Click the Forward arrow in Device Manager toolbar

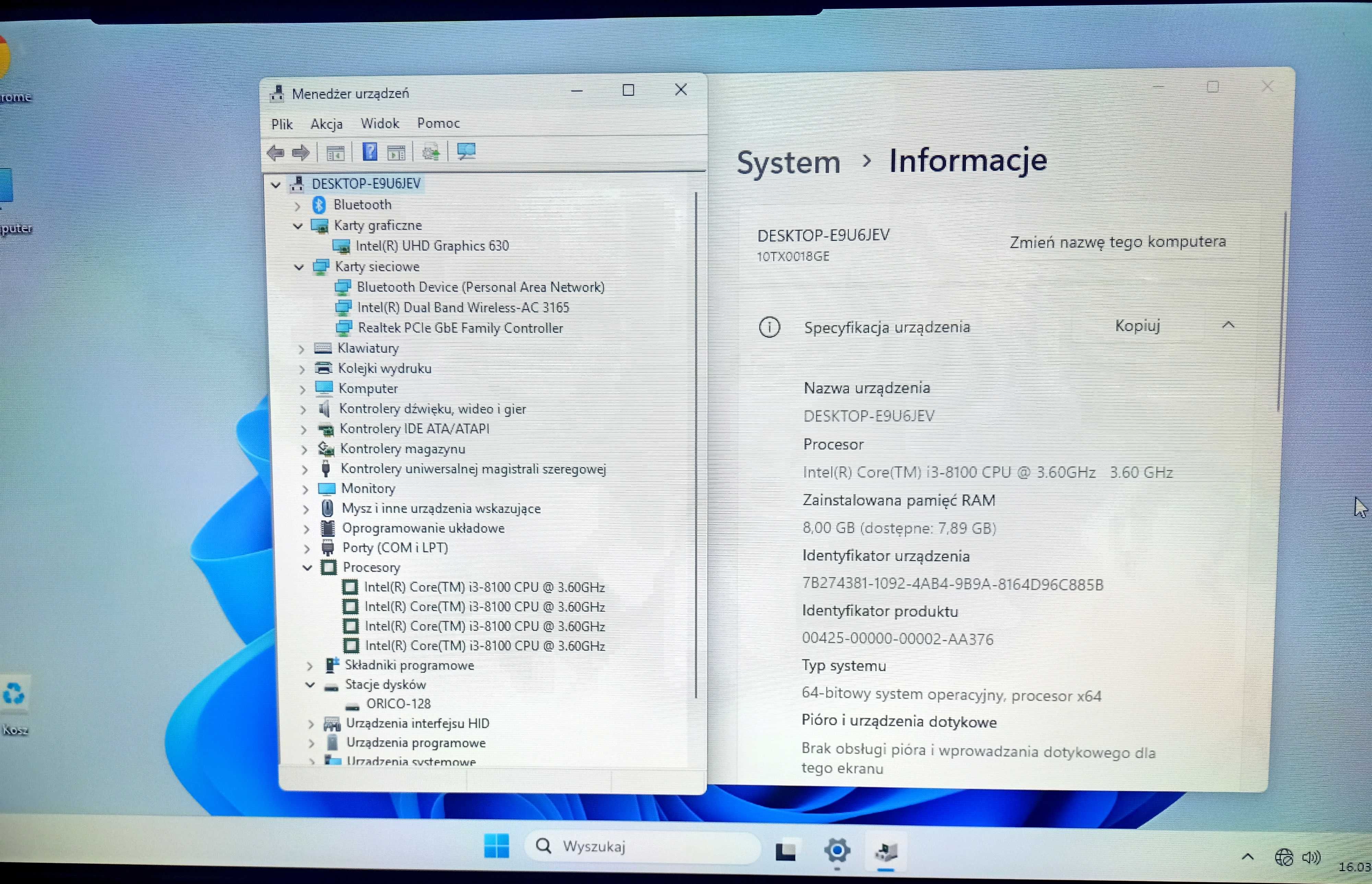[301, 153]
